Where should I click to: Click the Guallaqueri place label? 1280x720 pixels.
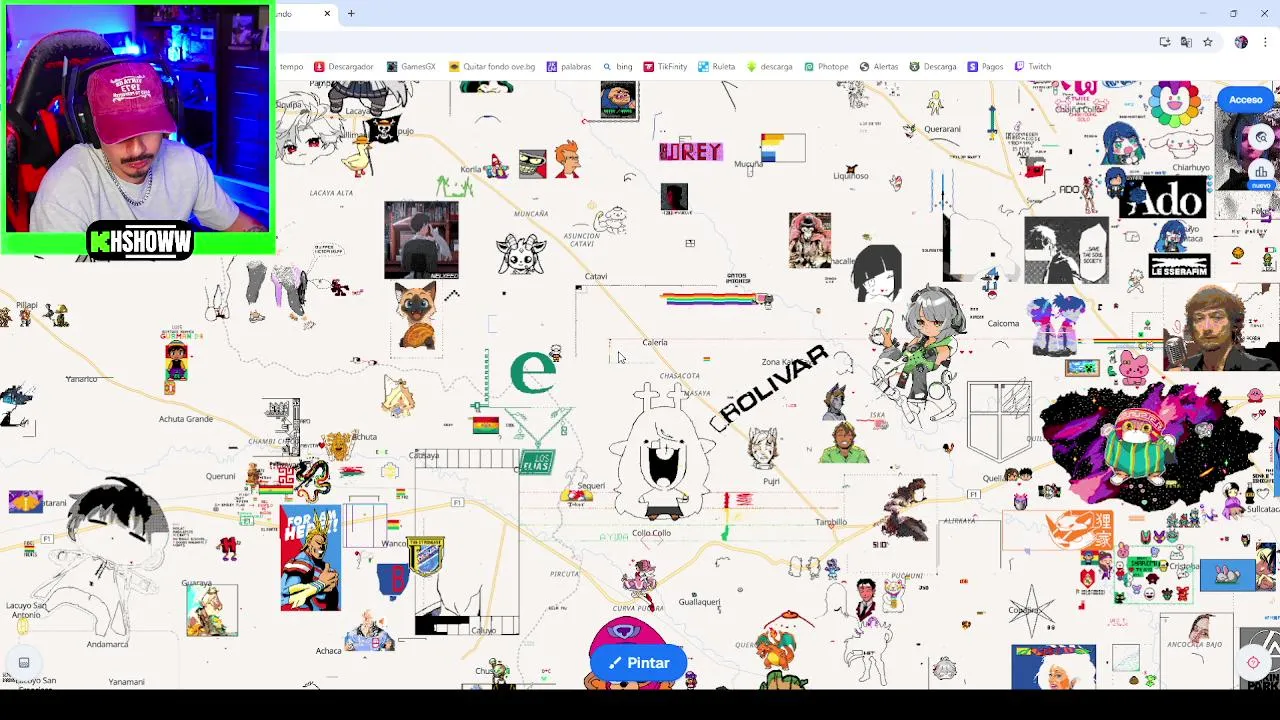[699, 602]
